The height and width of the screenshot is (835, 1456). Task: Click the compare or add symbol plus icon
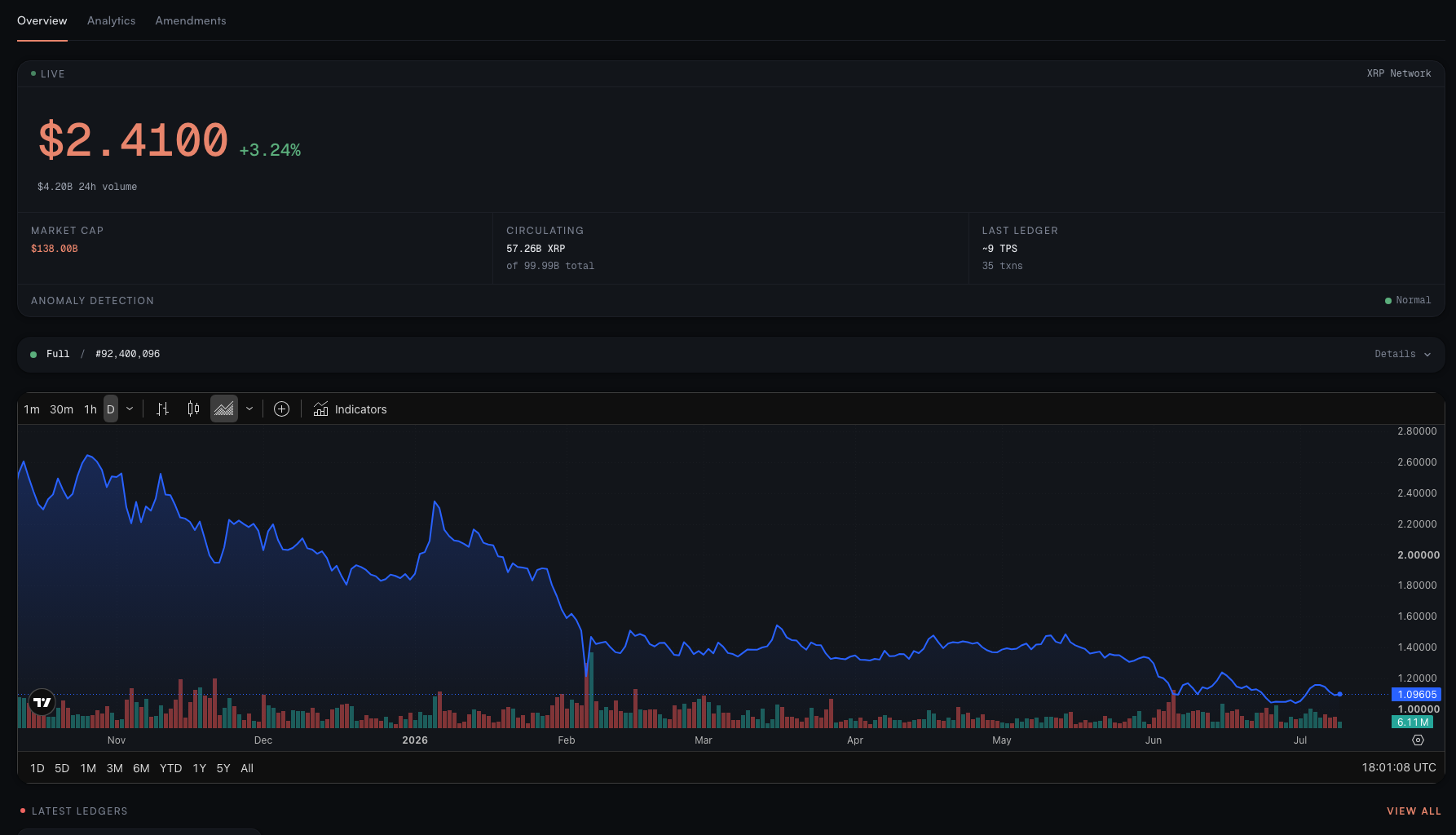[282, 409]
